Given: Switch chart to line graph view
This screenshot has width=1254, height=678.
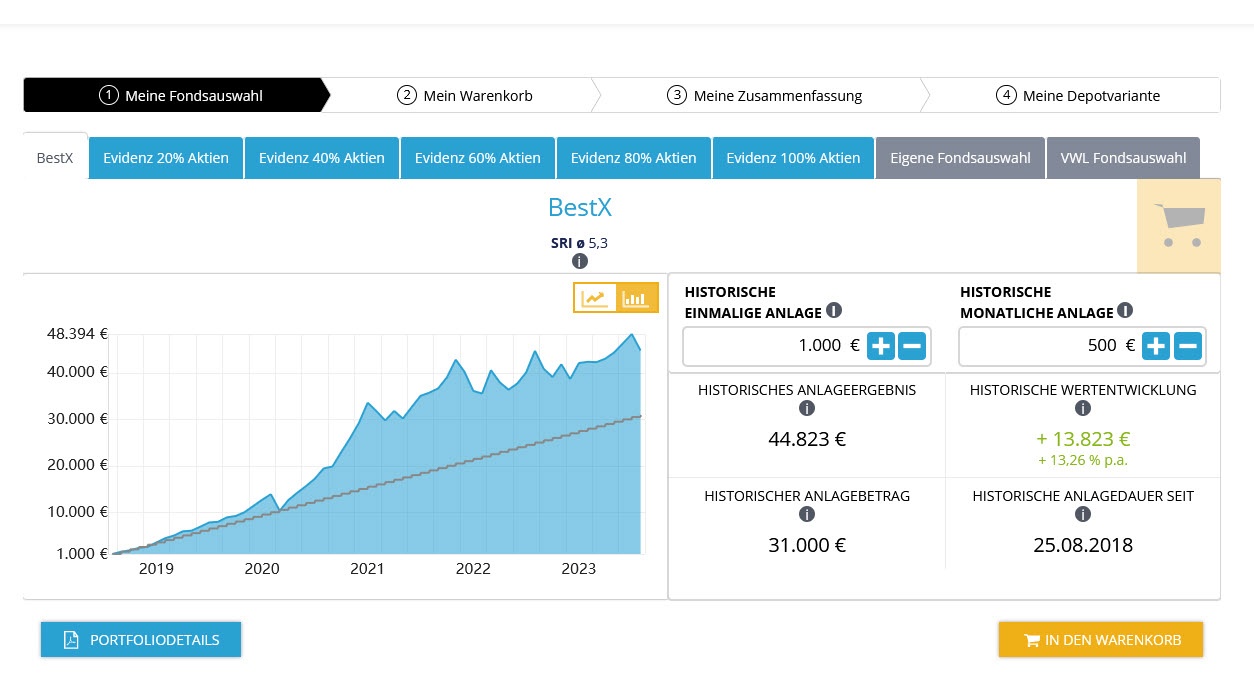Looking at the screenshot, I should (x=595, y=298).
